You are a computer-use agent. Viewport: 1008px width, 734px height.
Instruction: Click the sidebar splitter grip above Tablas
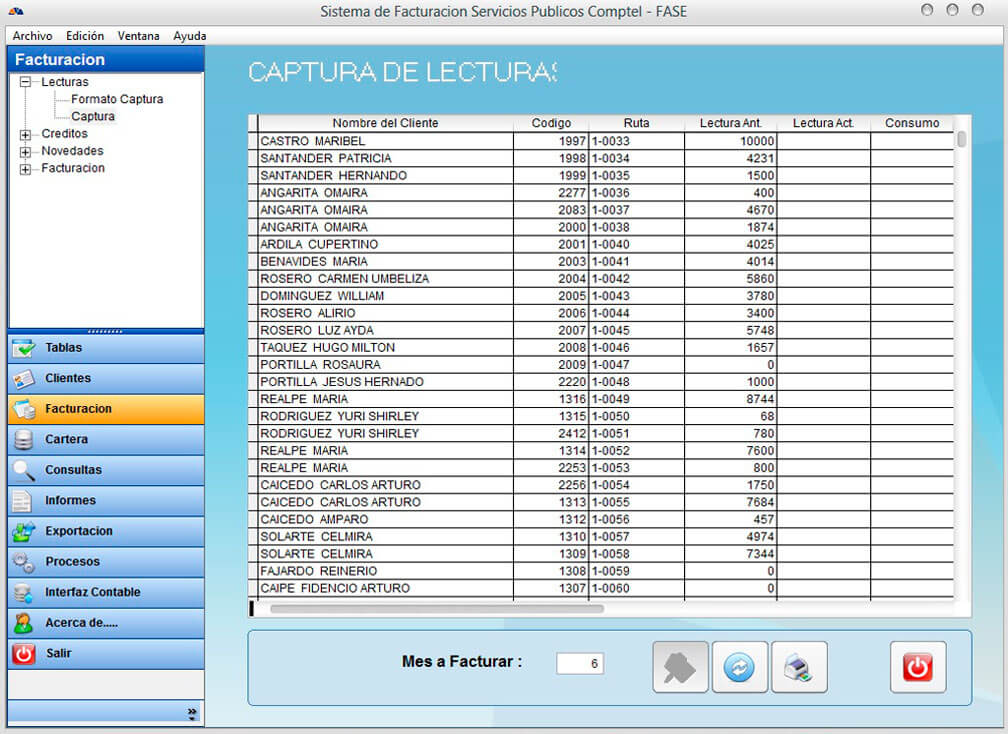coord(105,332)
